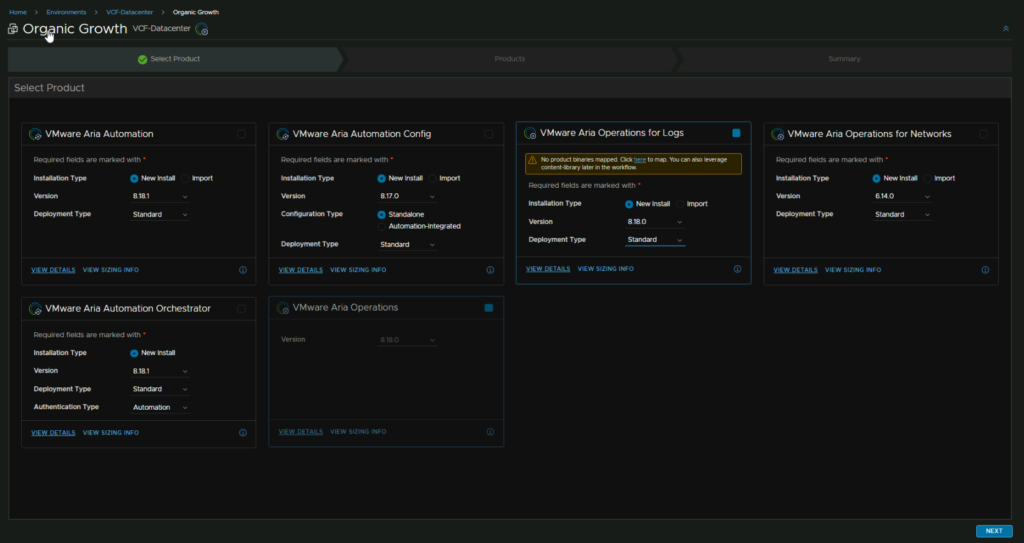Select Import radio for VMware Aria Automation
This screenshot has width=1024, height=543.
(185, 178)
